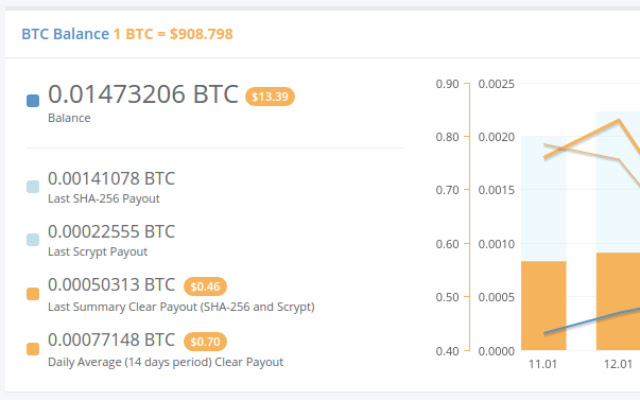Click the 0.00141078 BTC SHA-256 payout value
The image size is (640, 400).
tap(111, 179)
